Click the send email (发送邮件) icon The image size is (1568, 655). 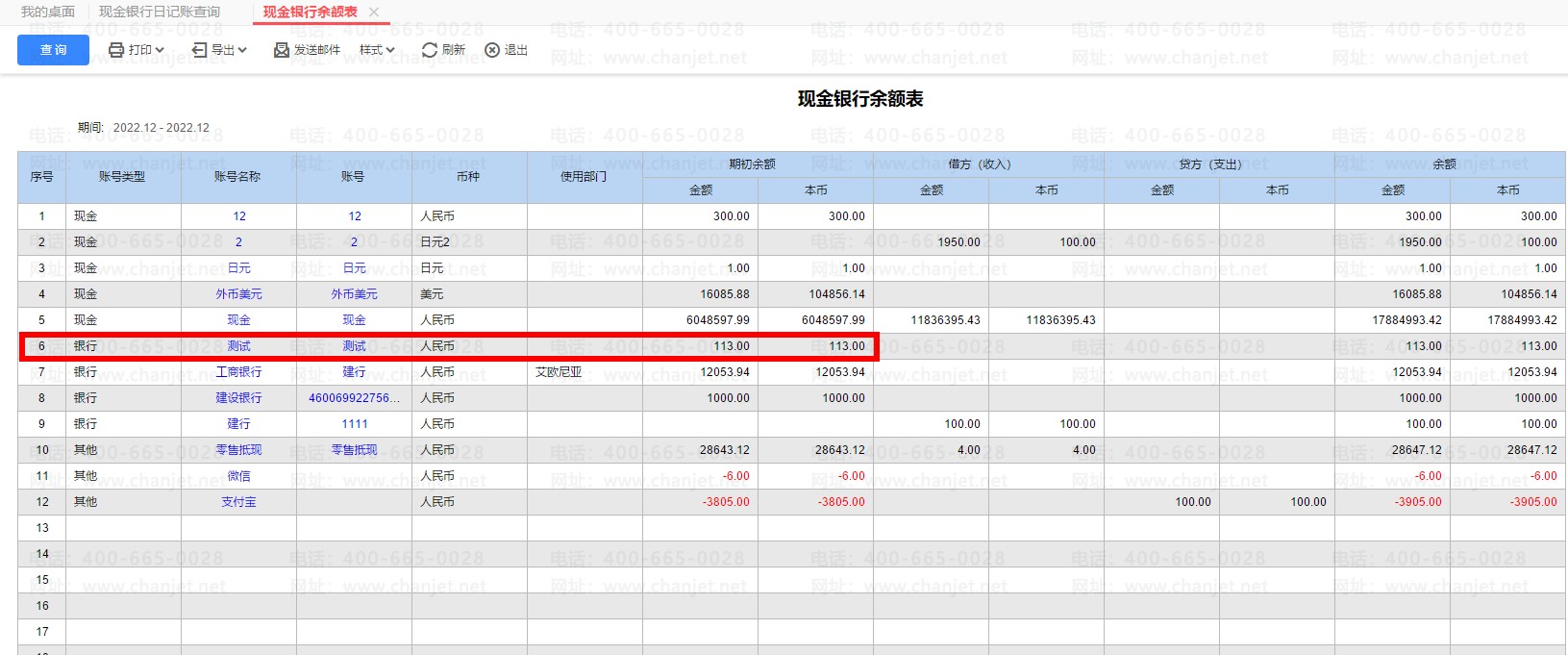pos(282,50)
